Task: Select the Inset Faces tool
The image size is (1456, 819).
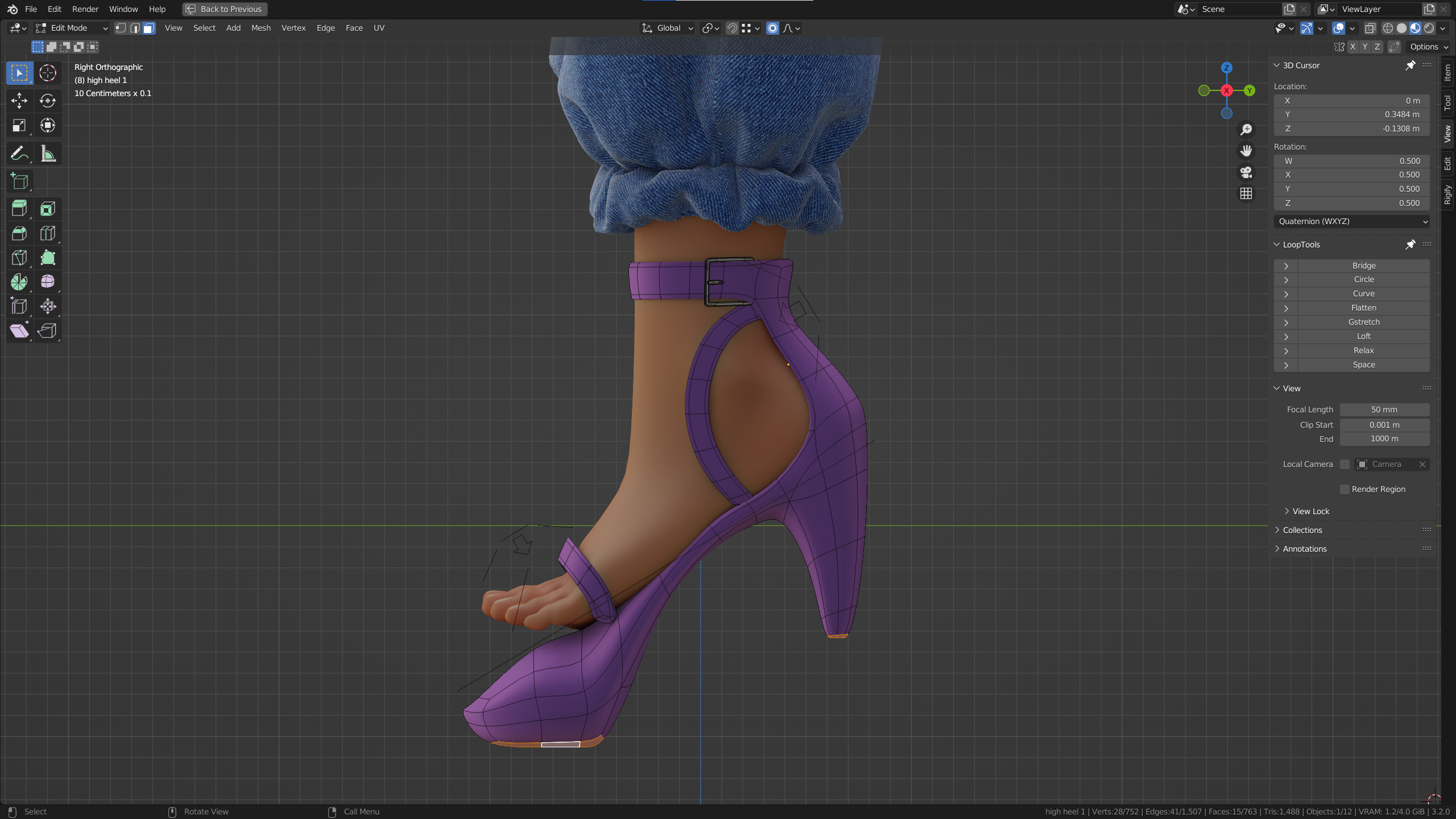Action: click(48, 209)
